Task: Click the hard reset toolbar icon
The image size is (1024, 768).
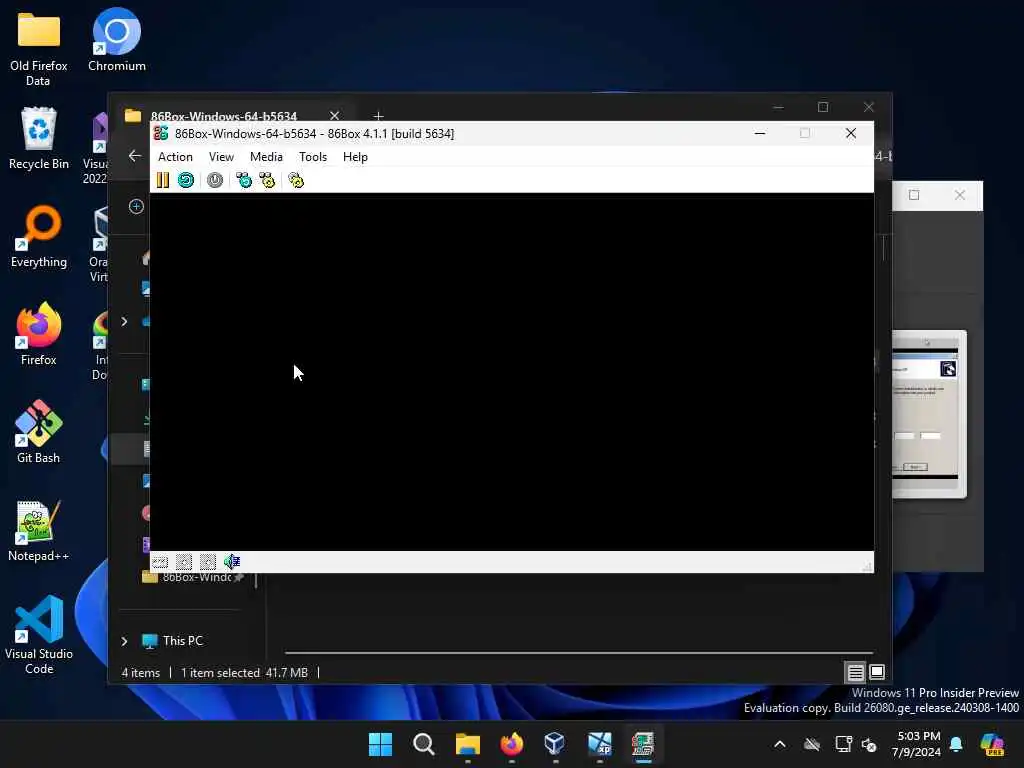Action: [x=186, y=180]
